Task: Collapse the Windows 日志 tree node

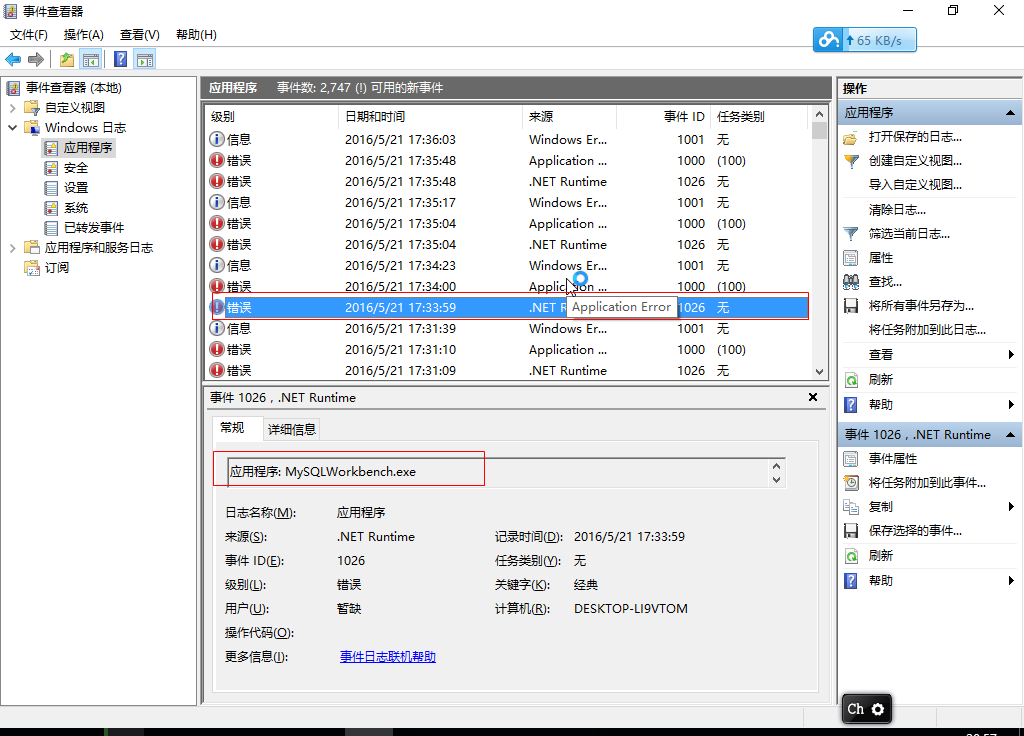Action: 12,128
